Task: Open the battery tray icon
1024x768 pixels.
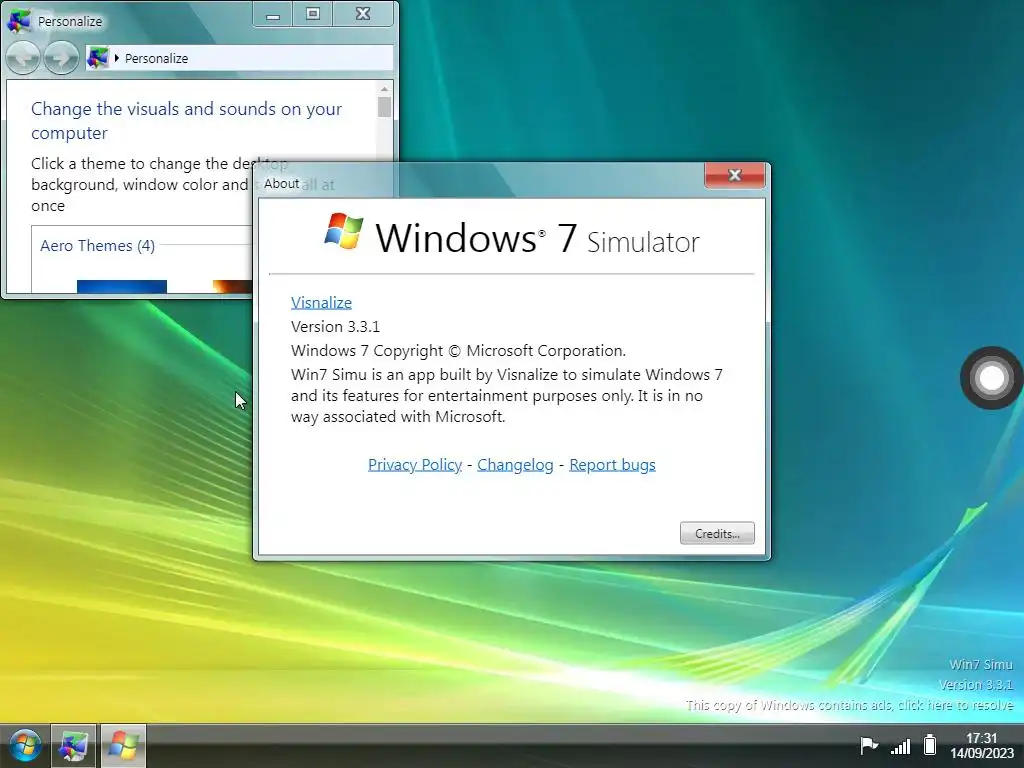Action: tap(930, 745)
